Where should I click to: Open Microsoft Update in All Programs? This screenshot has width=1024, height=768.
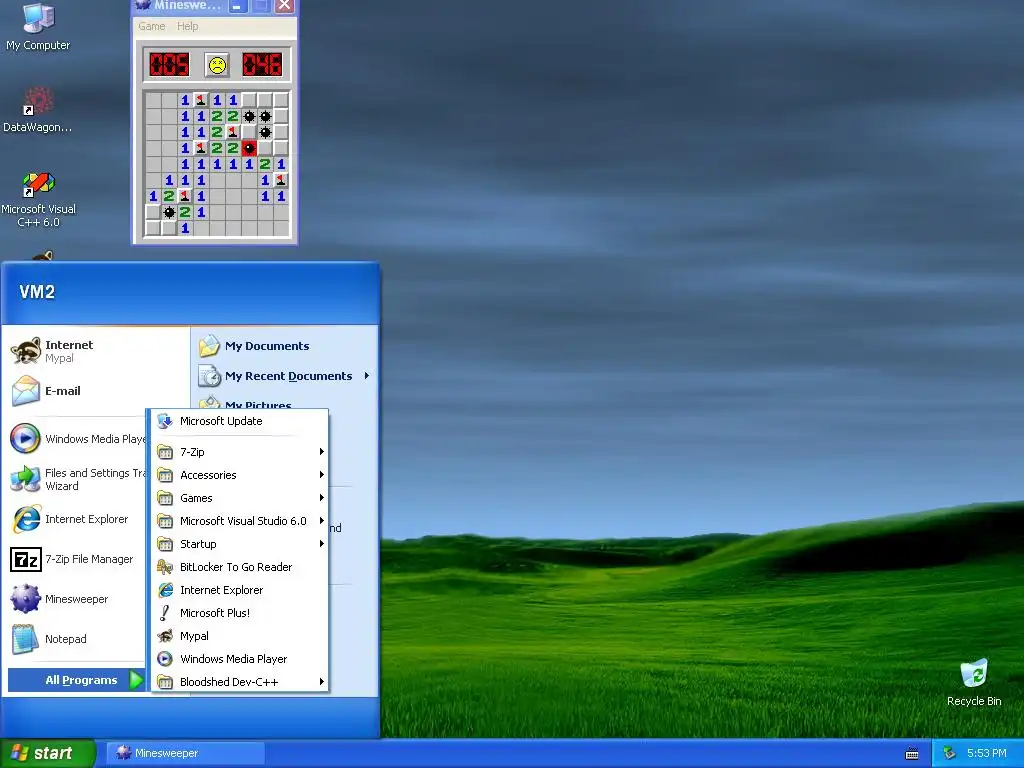point(240,421)
